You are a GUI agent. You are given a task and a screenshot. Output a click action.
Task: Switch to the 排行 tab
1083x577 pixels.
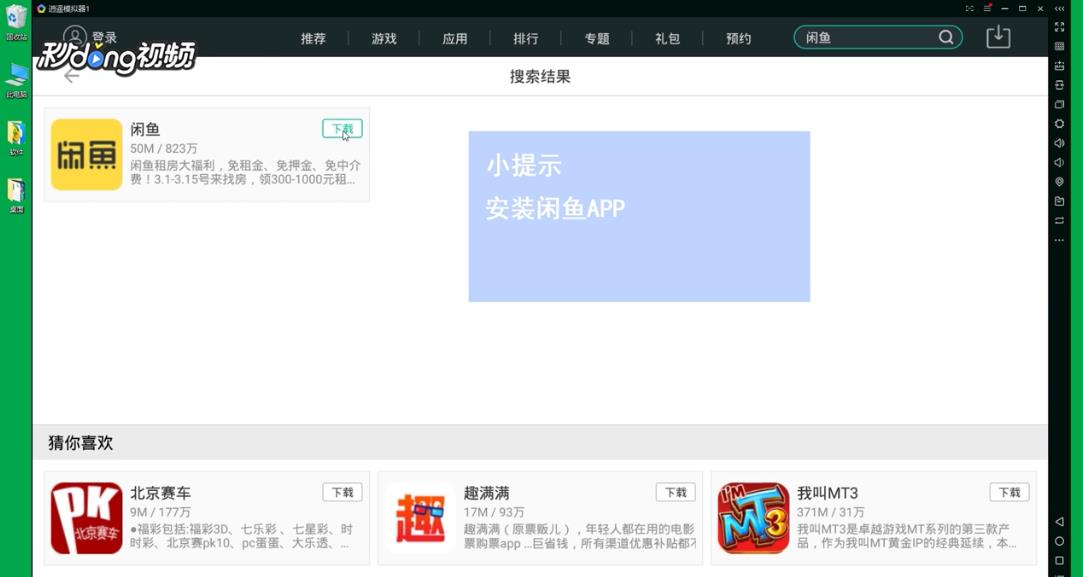click(x=526, y=39)
